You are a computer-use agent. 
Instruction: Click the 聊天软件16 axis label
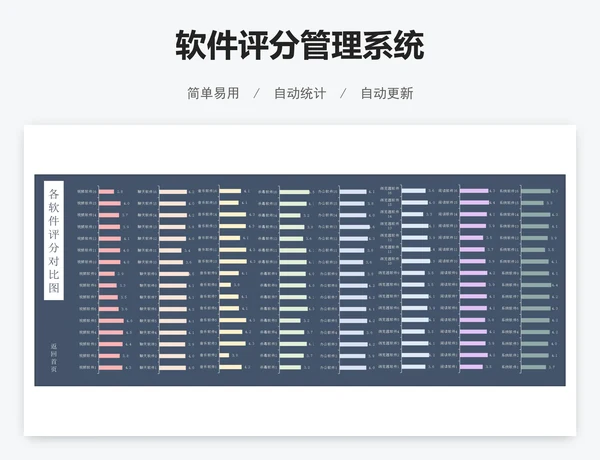click(x=147, y=191)
